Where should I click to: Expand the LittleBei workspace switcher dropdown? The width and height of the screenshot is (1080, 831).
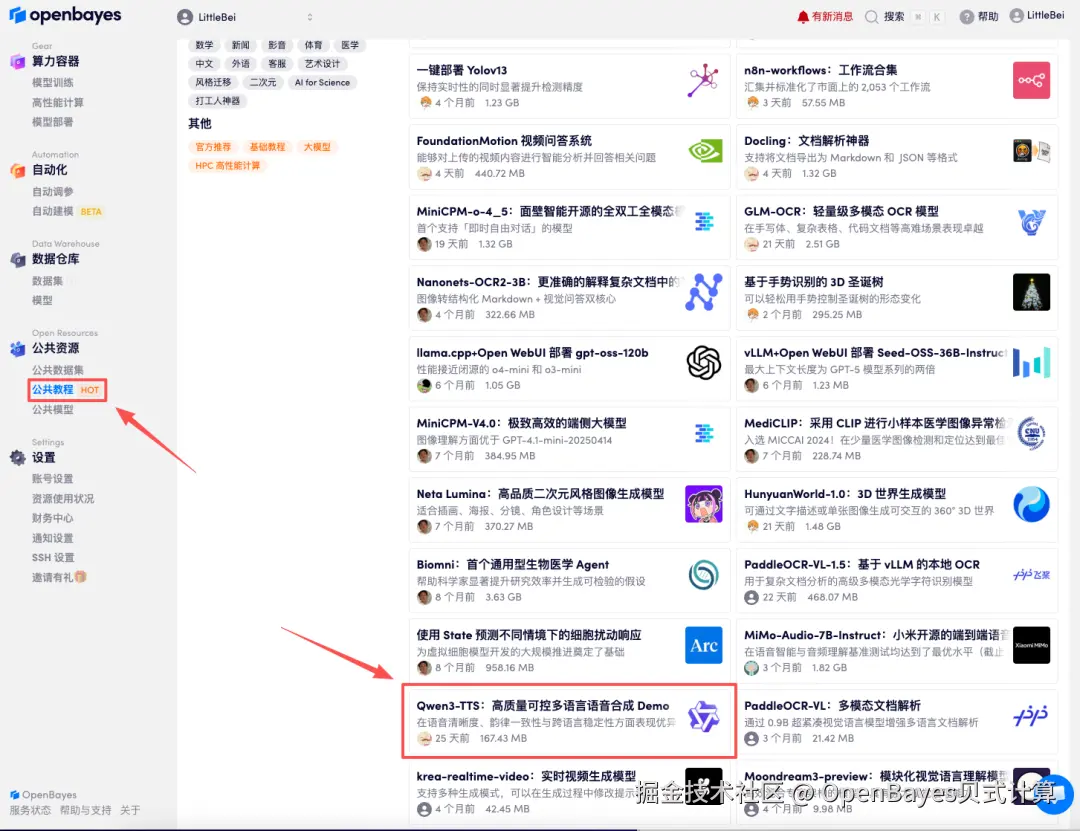coord(309,16)
